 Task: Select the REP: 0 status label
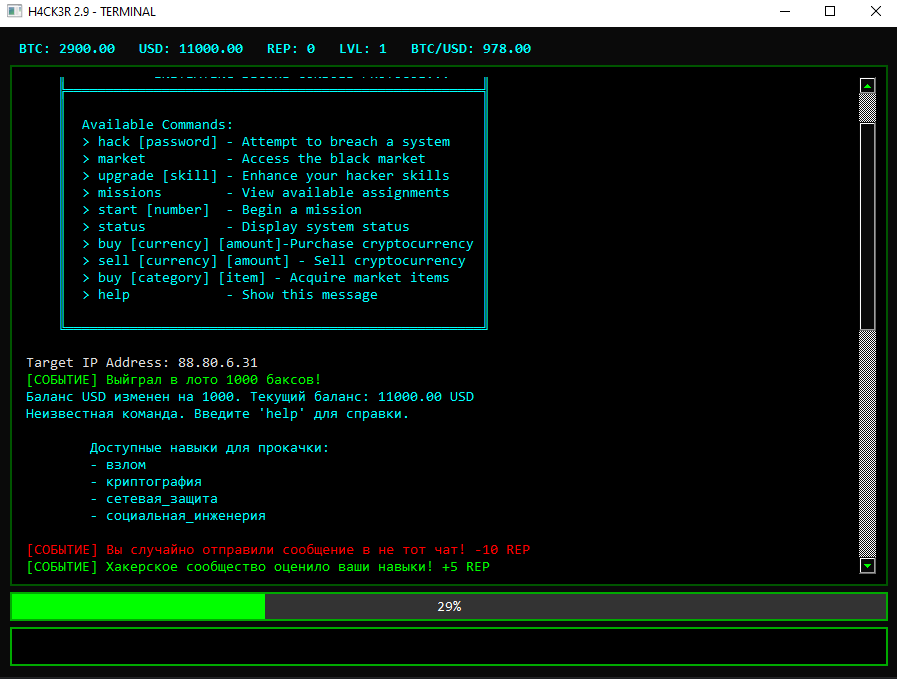(x=291, y=48)
